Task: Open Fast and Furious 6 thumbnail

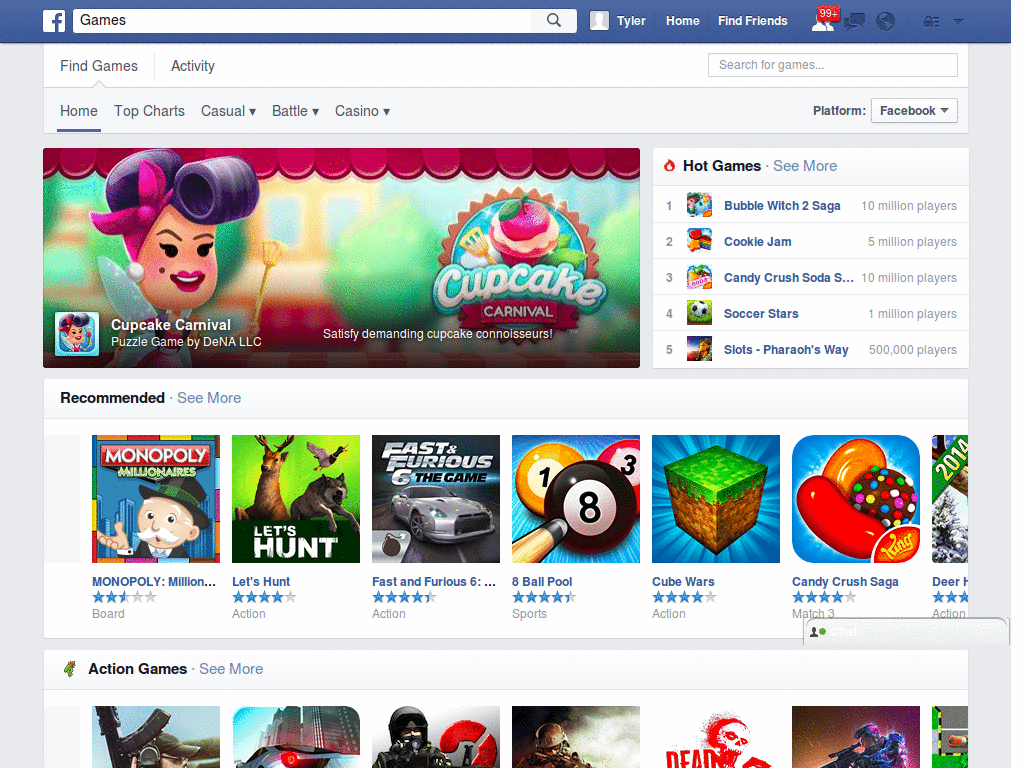Action: tap(436, 499)
